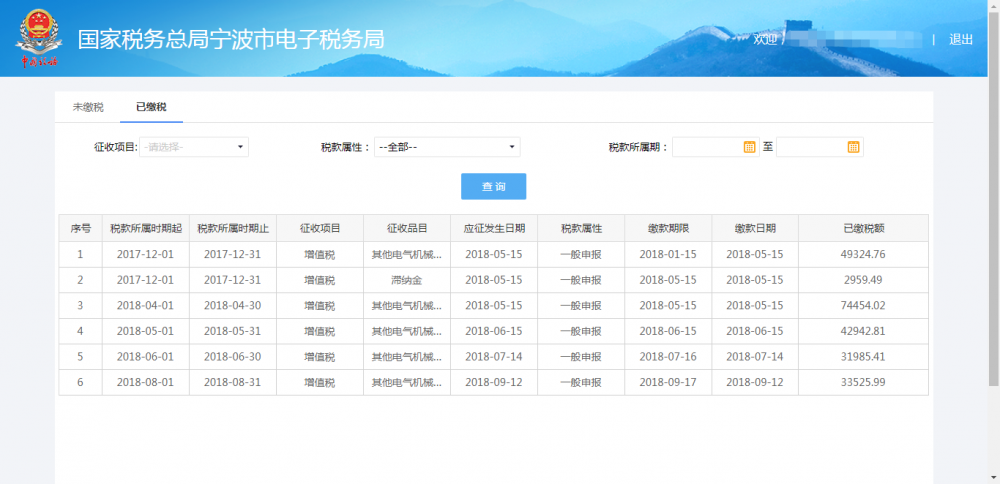Select amount cell 31985.41
This screenshot has height=484, width=1000.
coord(863,356)
